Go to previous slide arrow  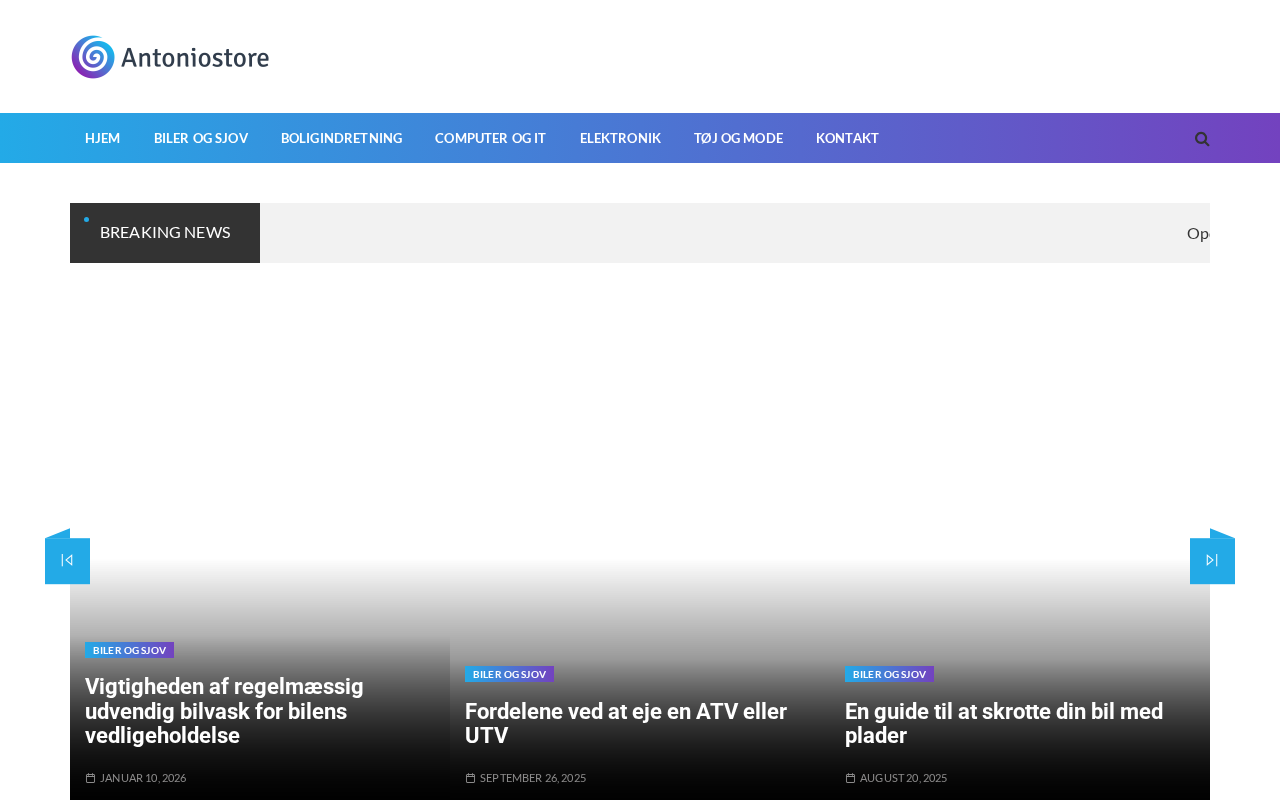[x=67, y=560]
